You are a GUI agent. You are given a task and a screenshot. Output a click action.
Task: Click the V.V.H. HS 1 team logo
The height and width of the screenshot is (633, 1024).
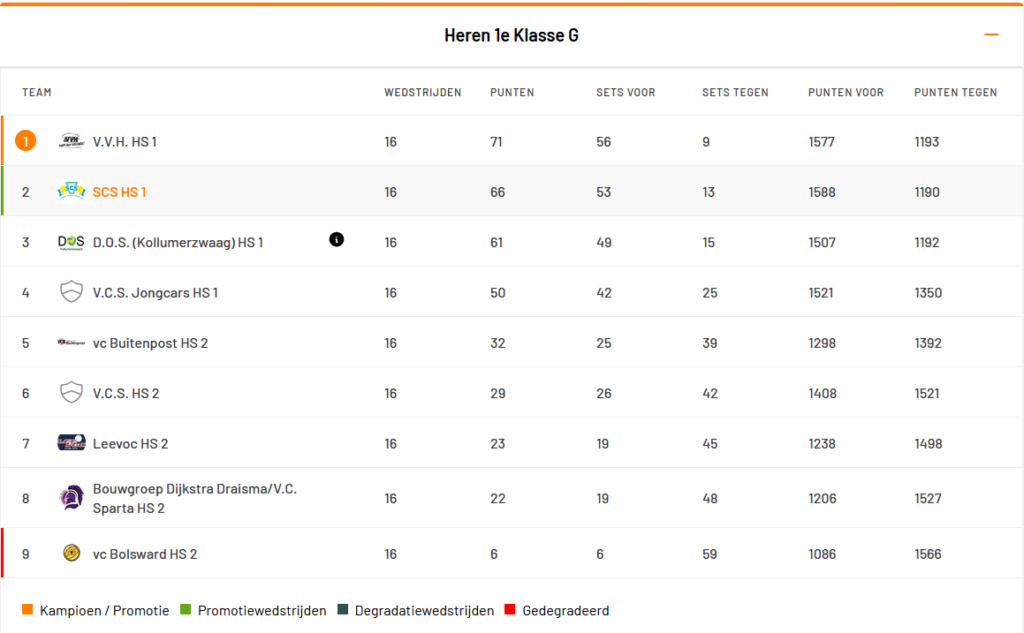click(x=71, y=141)
